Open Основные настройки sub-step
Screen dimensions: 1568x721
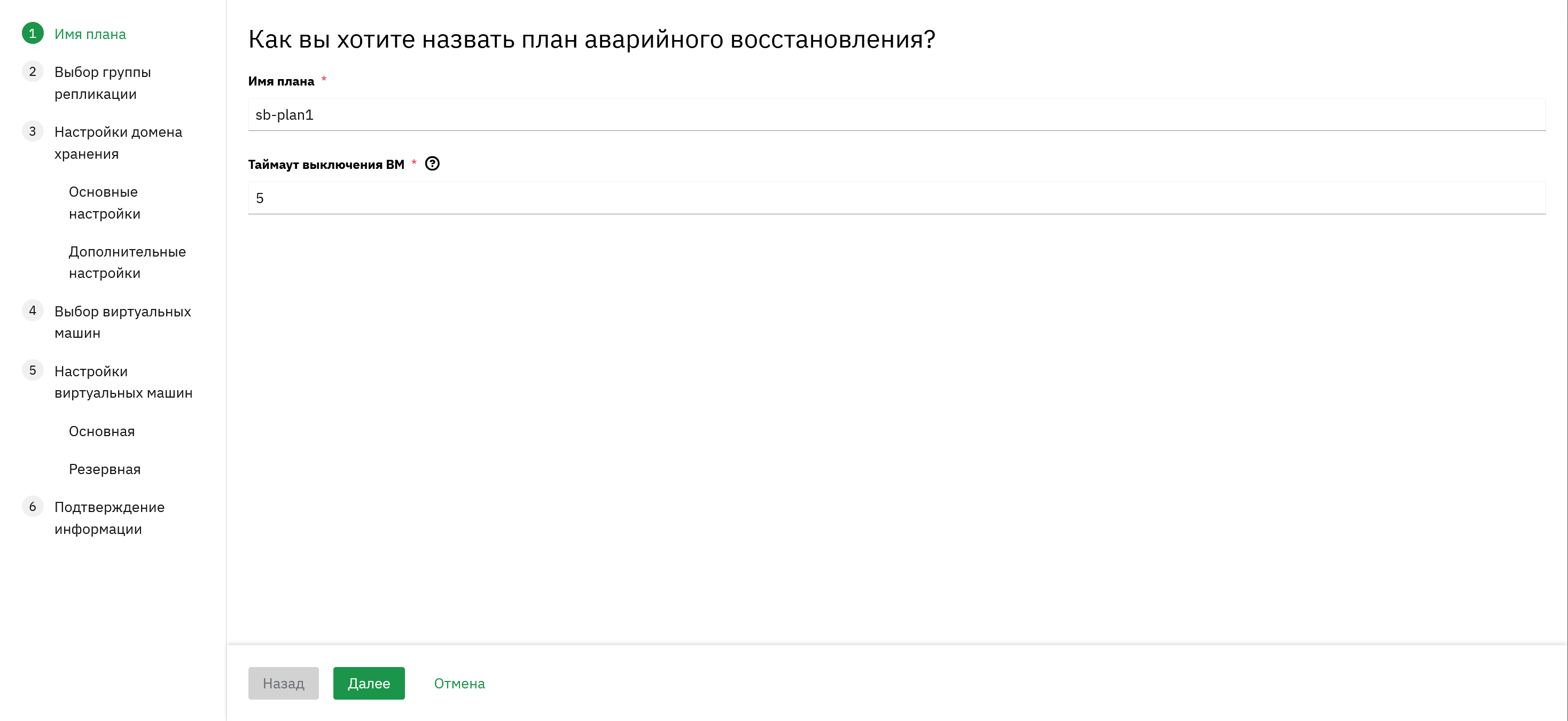[105, 203]
